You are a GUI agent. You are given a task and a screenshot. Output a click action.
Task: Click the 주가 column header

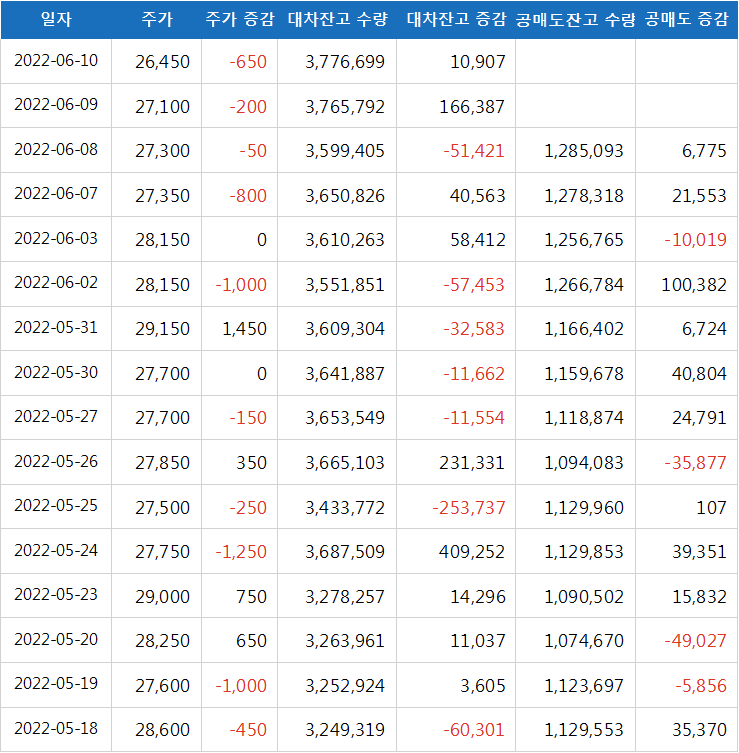[157, 19]
